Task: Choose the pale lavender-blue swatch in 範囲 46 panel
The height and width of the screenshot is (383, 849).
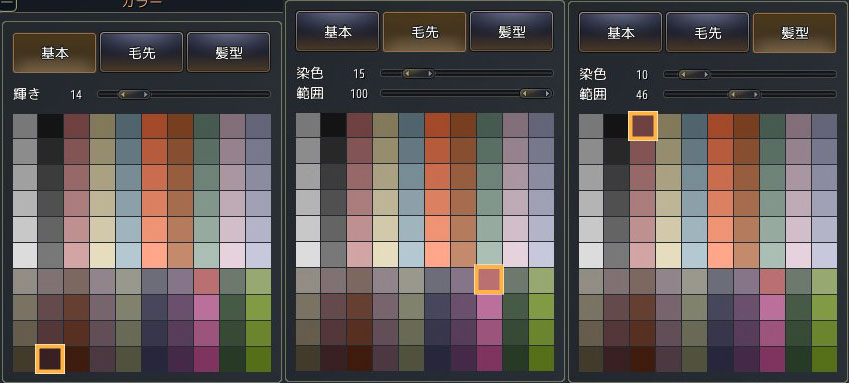Action: (824, 255)
